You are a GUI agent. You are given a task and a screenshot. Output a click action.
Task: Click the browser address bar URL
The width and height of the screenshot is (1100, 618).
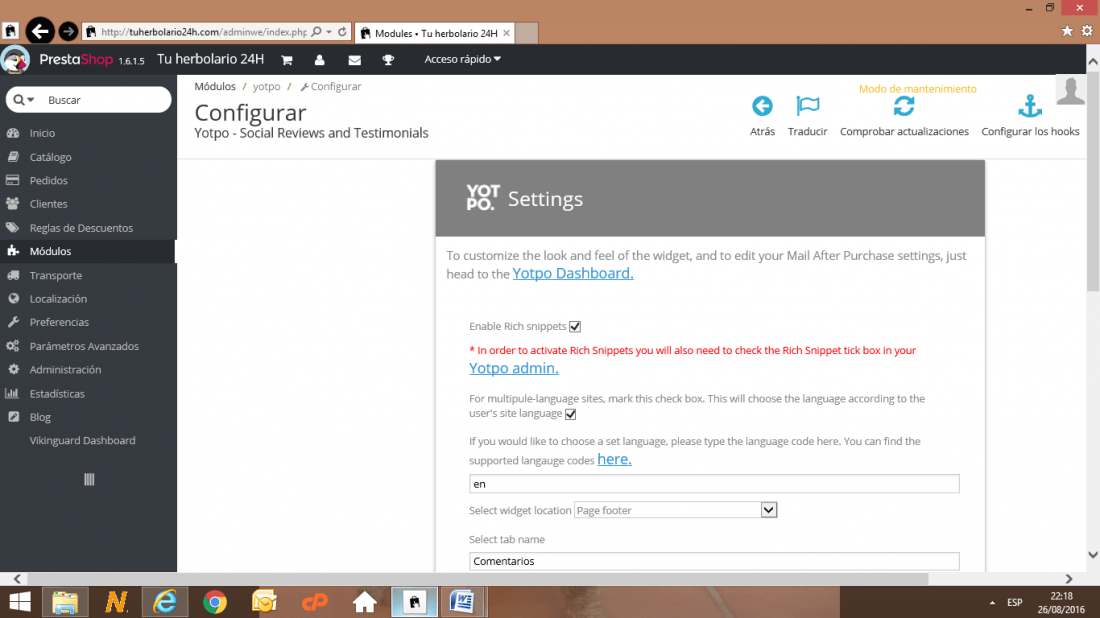(x=203, y=32)
